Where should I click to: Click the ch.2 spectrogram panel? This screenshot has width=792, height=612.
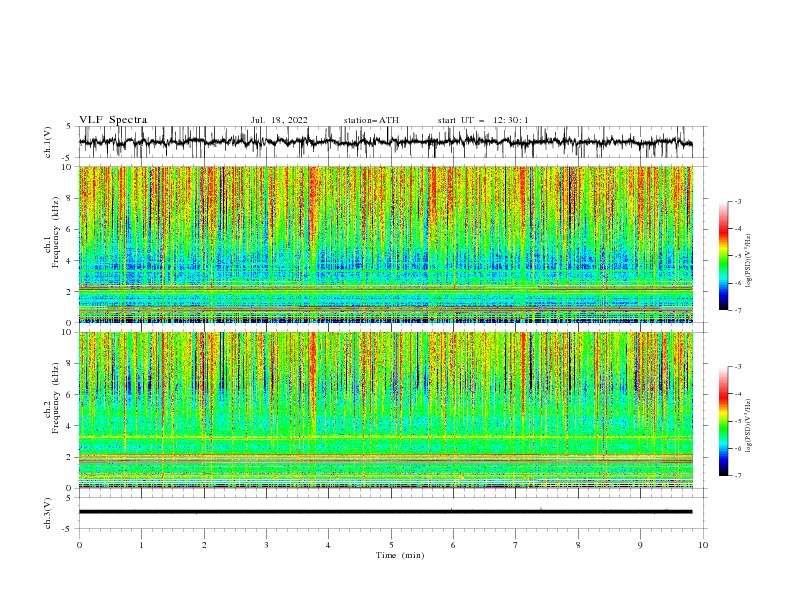click(x=385, y=410)
